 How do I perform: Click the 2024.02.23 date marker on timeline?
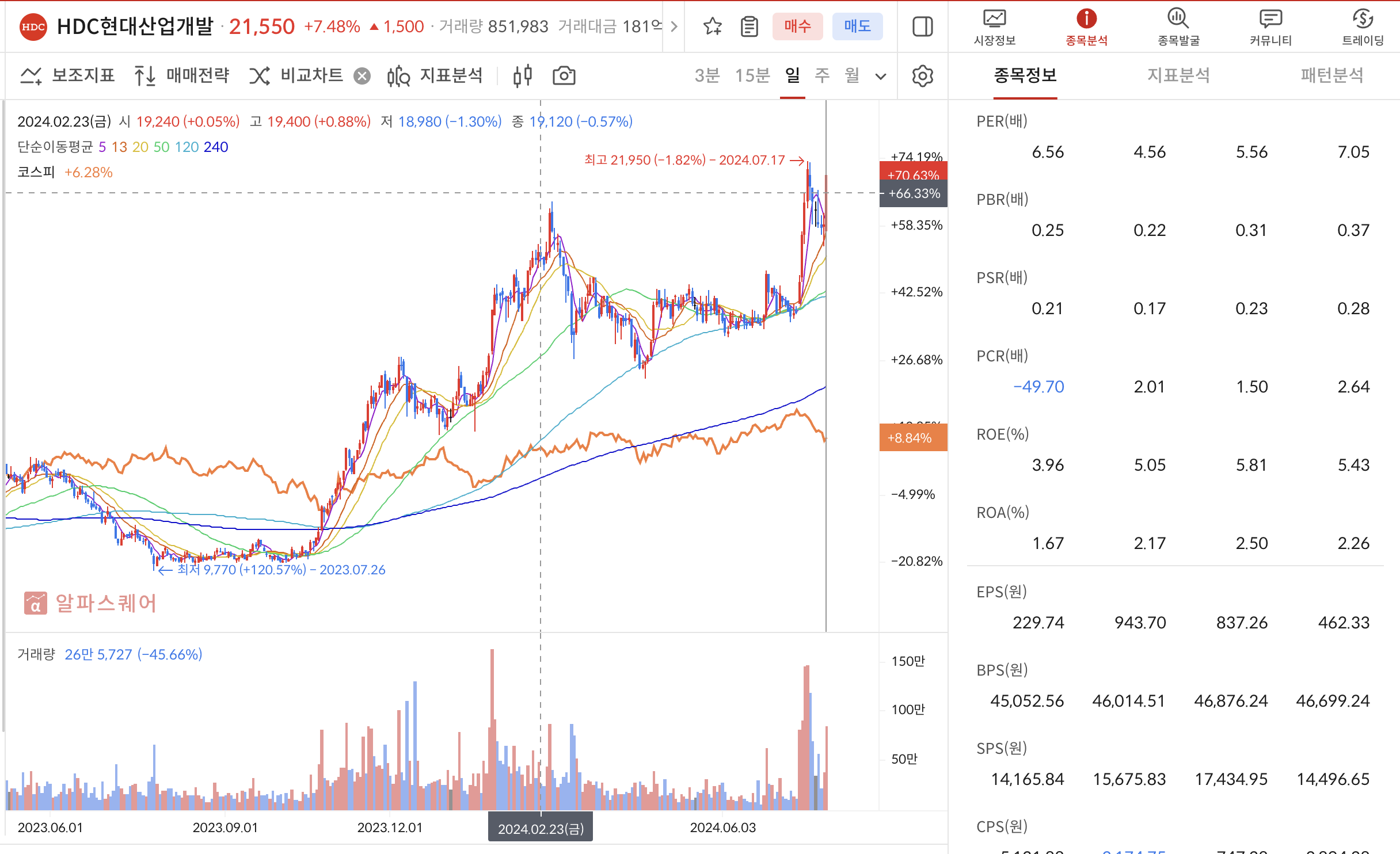coord(540,828)
